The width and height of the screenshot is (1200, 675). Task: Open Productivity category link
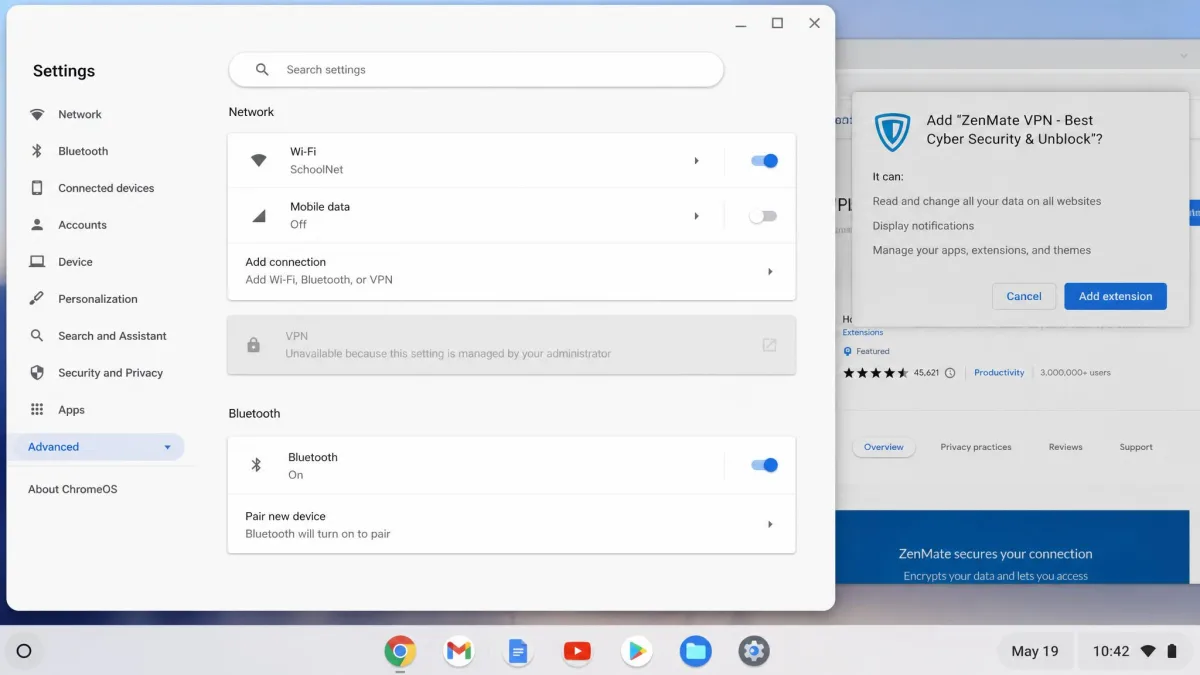(x=999, y=373)
